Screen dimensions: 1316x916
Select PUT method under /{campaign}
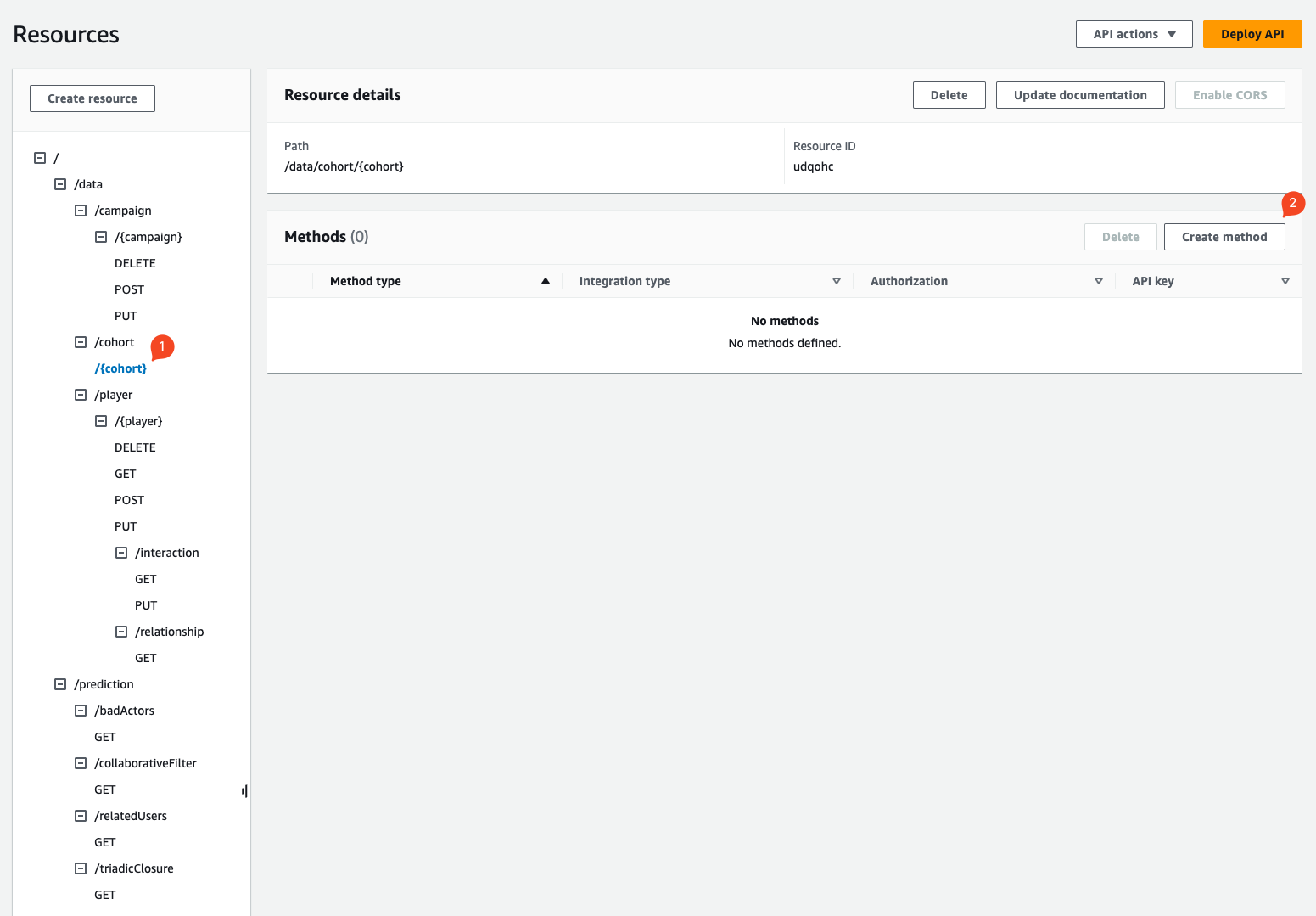[x=126, y=316]
